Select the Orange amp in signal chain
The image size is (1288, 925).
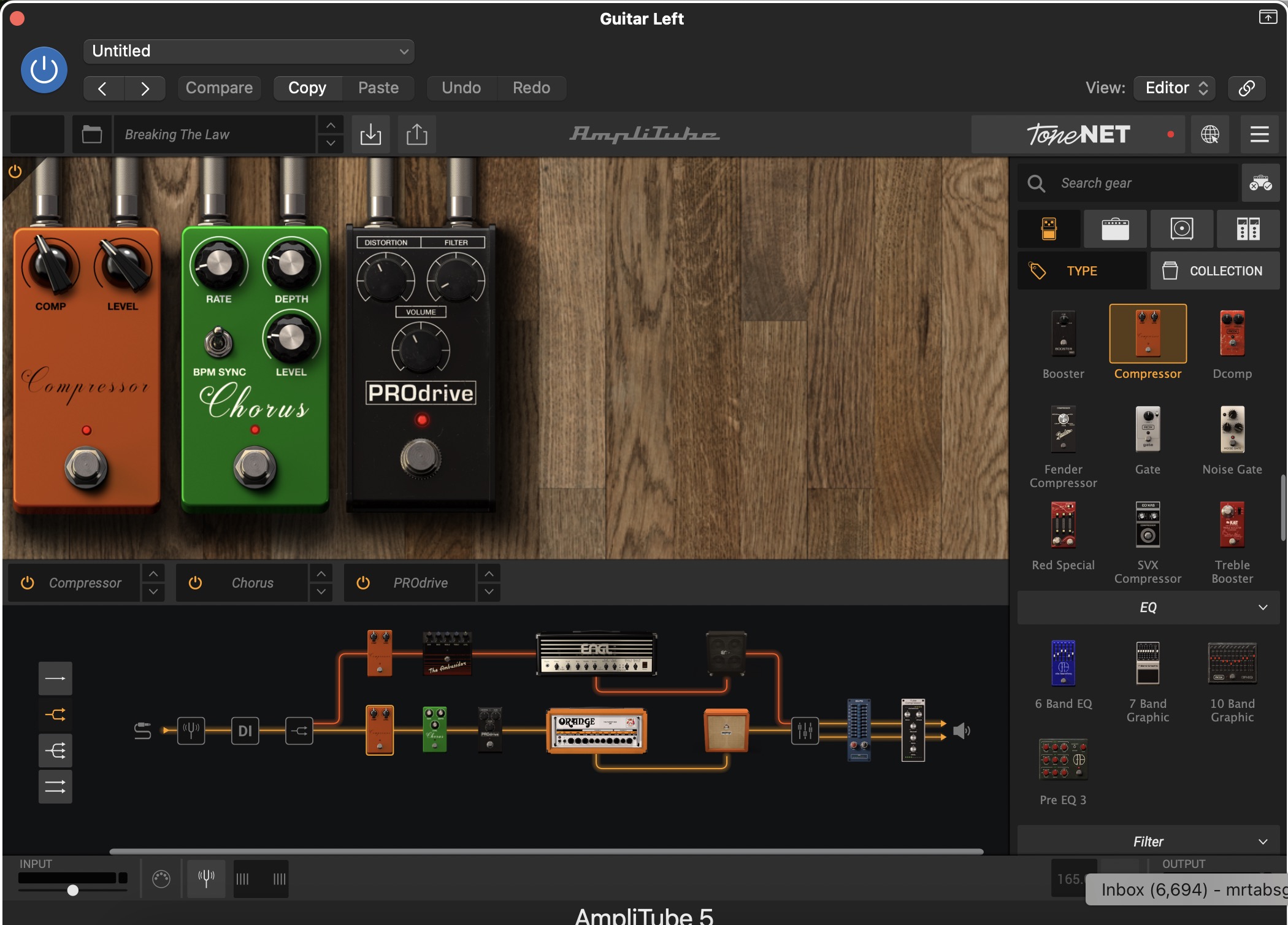coord(596,731)
